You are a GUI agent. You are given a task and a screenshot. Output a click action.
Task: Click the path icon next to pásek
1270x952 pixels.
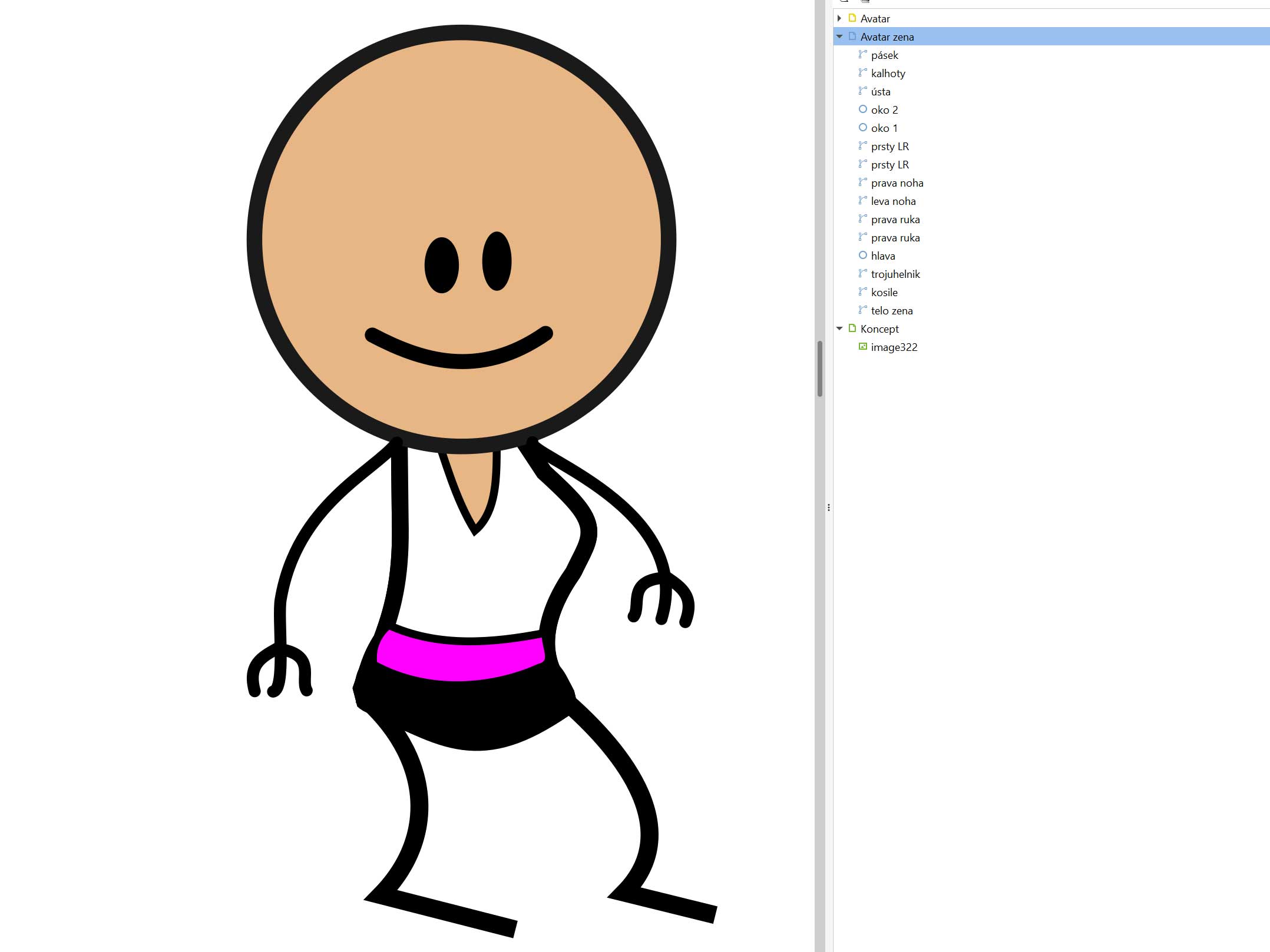coord(862,55)
